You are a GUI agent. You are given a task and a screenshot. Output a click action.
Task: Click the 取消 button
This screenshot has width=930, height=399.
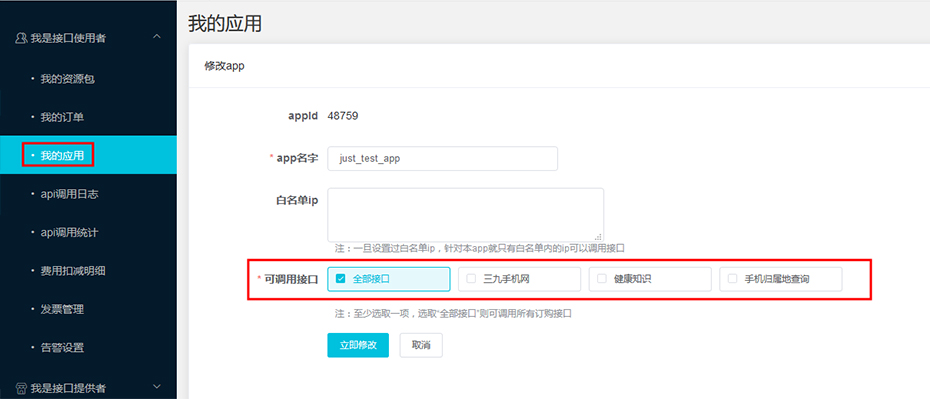(421, 345)
